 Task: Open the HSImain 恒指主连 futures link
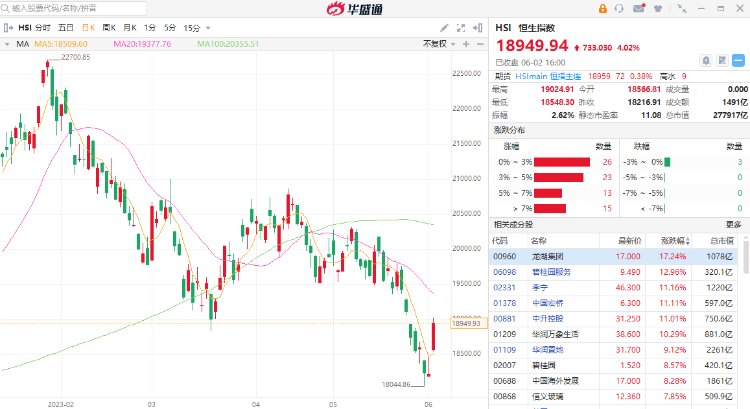coord(548,77)
